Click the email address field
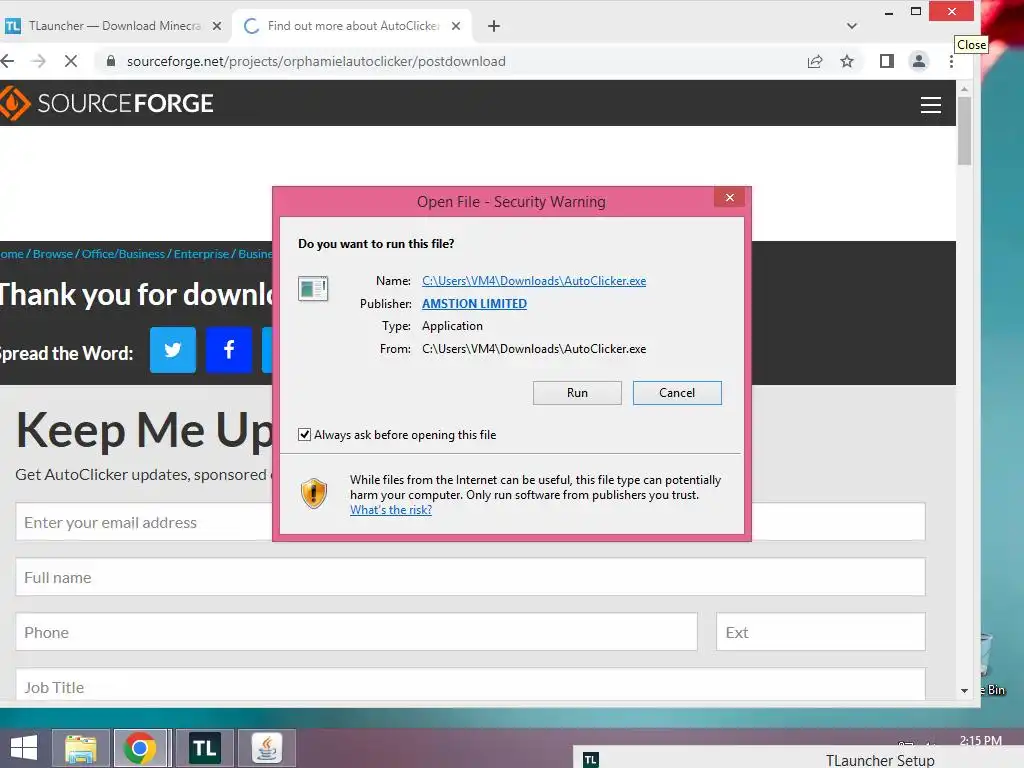This screenshot has width=1024, height=768. coord(470,522)
